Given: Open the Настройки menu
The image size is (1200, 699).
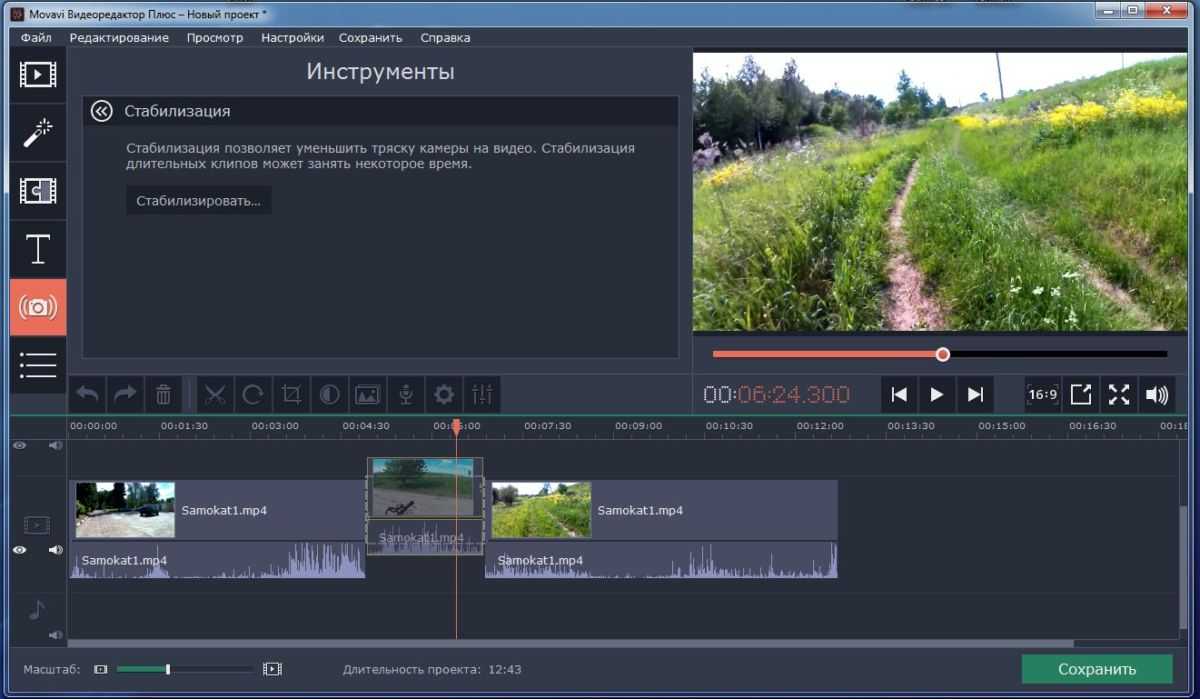Looking at the screenshot, I should [292, 38].
